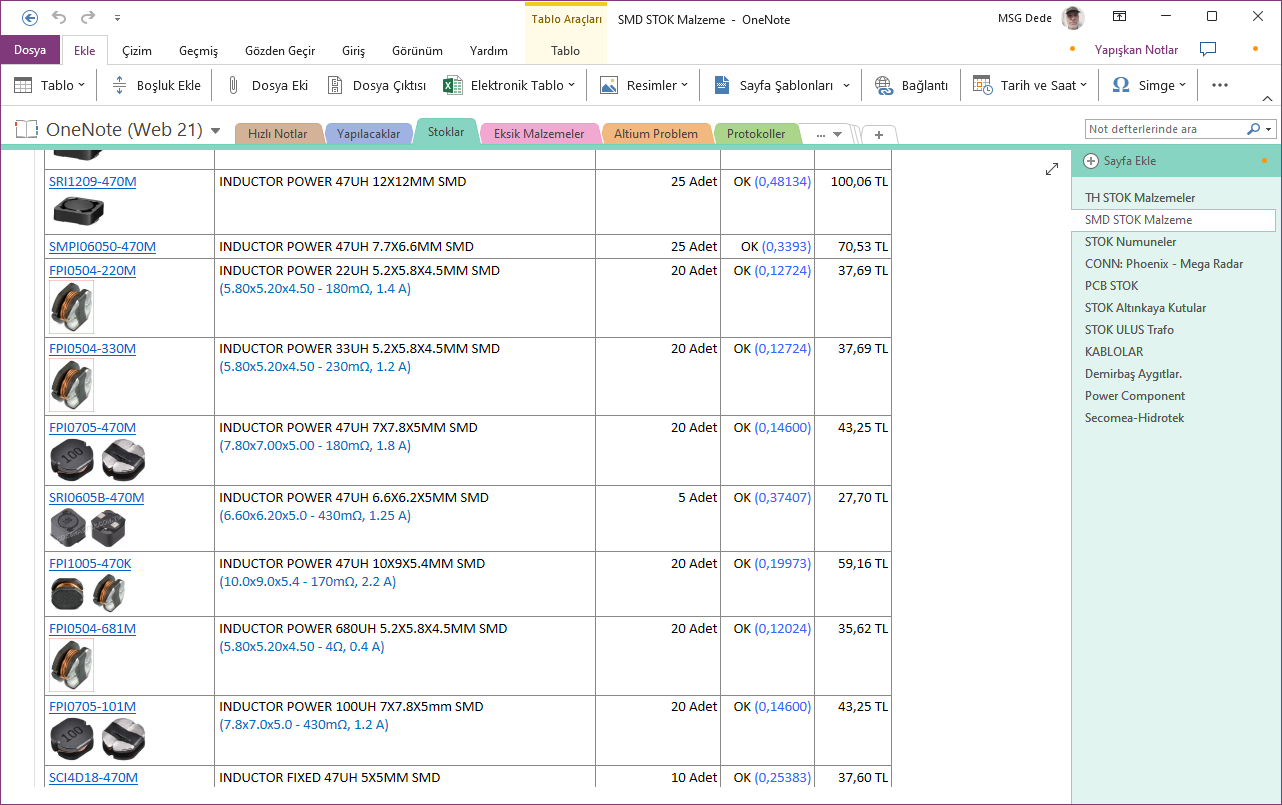Image resolution: width=1282 pixels, height=805 pixels.
Task: Open the Secomea-Hidrotek page
Action: [1134, 418]
